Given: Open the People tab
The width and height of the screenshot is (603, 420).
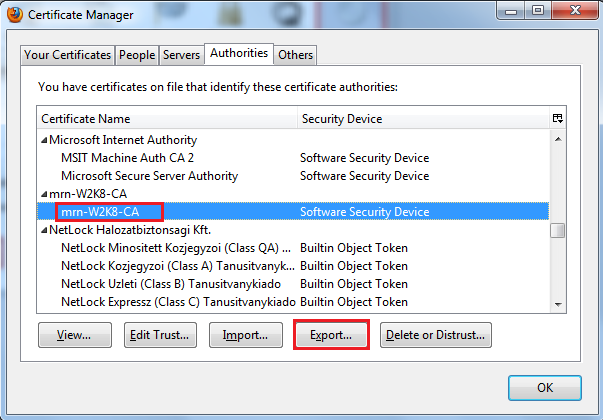Looking at the screenshot, I should coord(135,55).
